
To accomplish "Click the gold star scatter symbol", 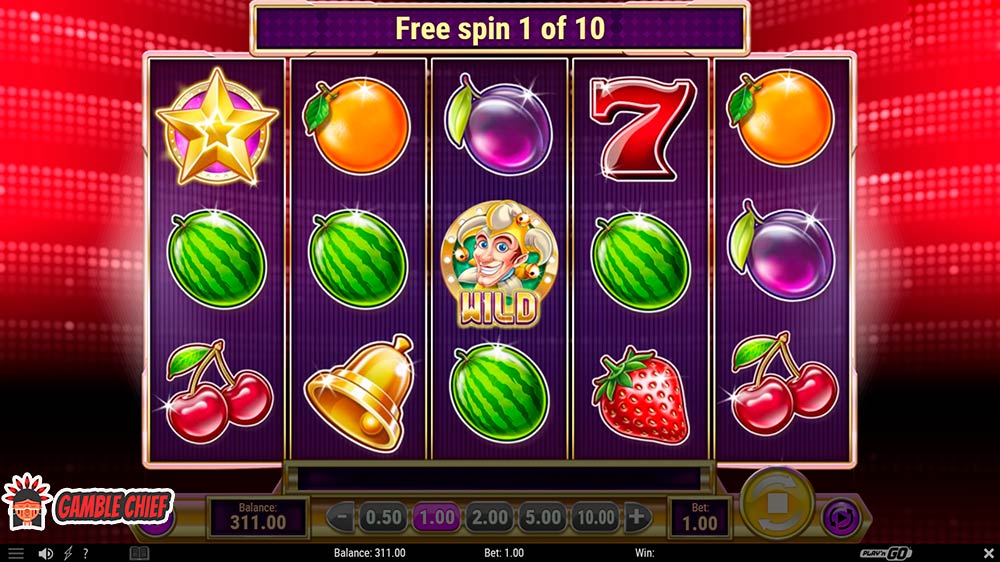I will [x=217, y=127].
